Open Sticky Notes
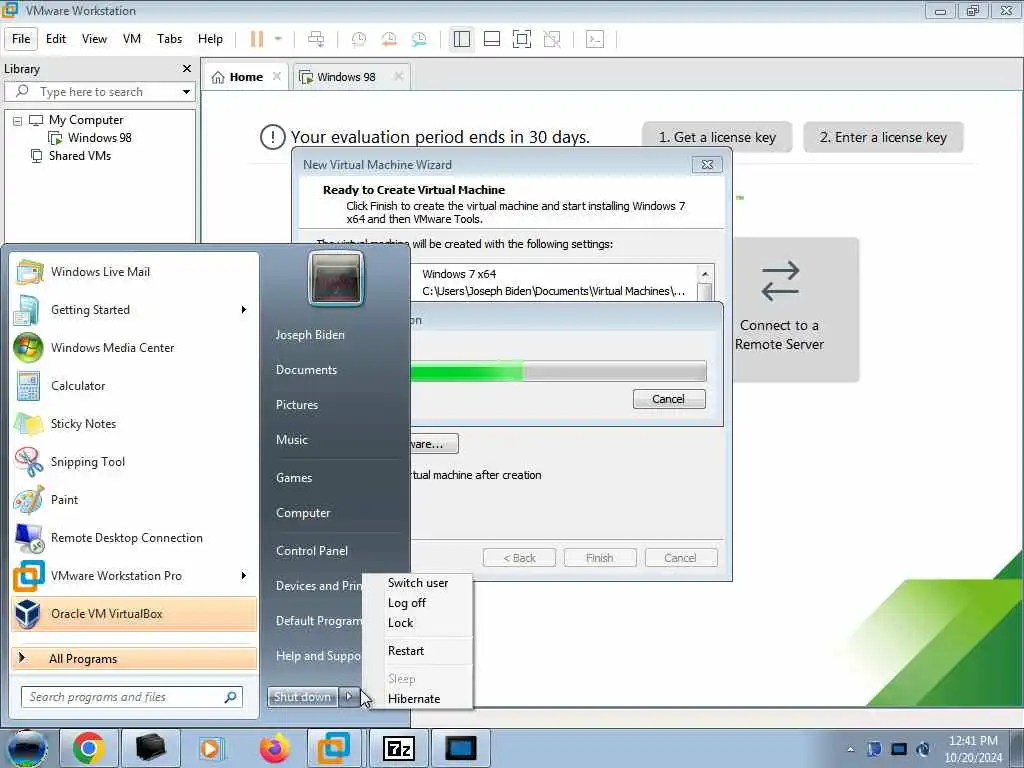The image size is (1024, 768). pos(135,424)
